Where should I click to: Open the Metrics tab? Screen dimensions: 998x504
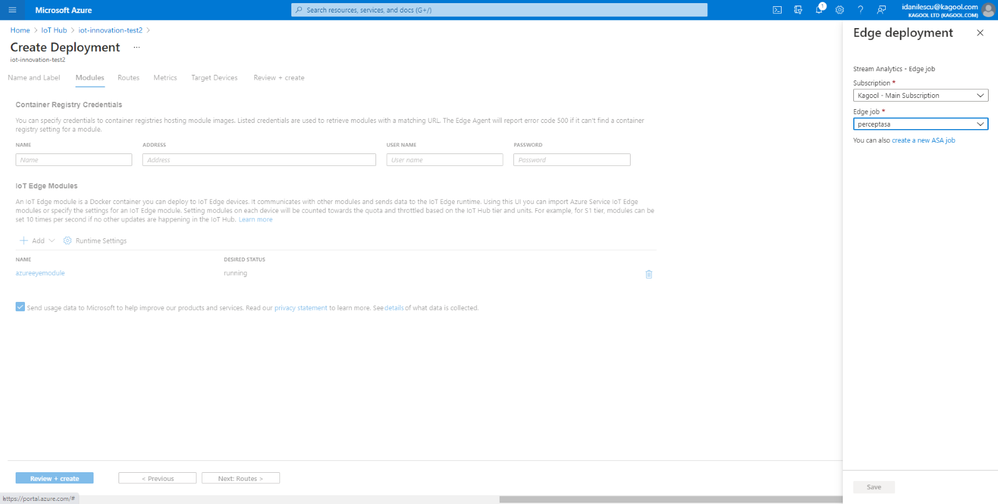pyautogui.click(x=165, y=78)
